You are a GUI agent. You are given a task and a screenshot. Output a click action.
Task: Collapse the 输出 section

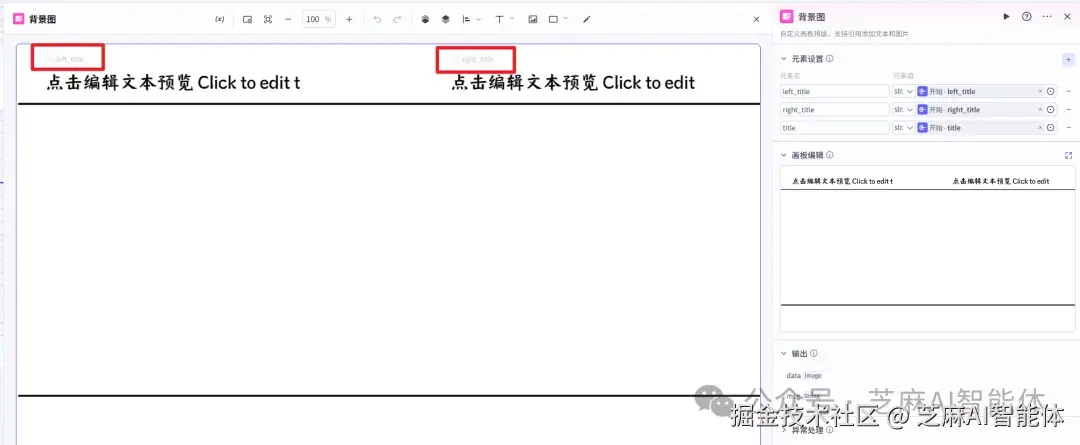(784, 353)
